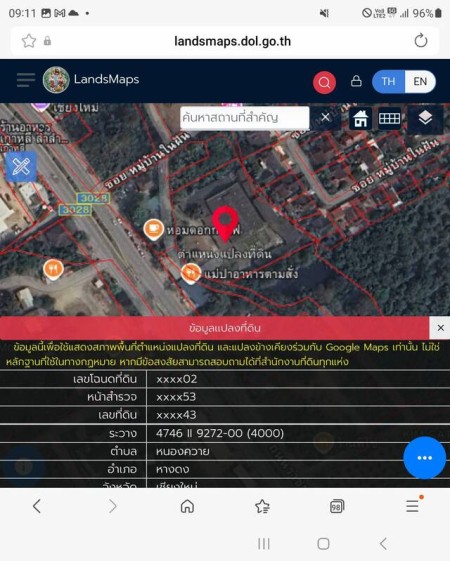Tap the orange restaurant marker near แม่ปาอาหารตามสั่ง
Image resolution: width=450 pixels, height=561 pixels.
coord(191,273)
